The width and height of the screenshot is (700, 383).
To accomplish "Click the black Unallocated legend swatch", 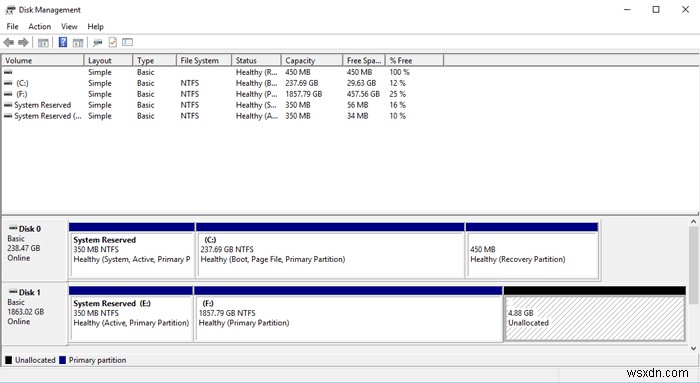I will [x=8, y=360].
